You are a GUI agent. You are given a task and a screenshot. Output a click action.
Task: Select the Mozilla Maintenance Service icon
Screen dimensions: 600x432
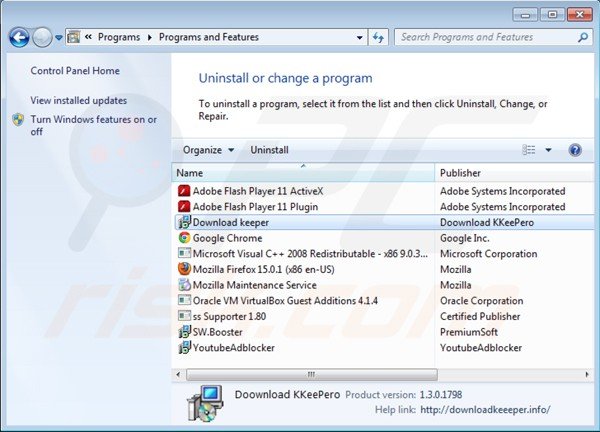coord(184,285)
